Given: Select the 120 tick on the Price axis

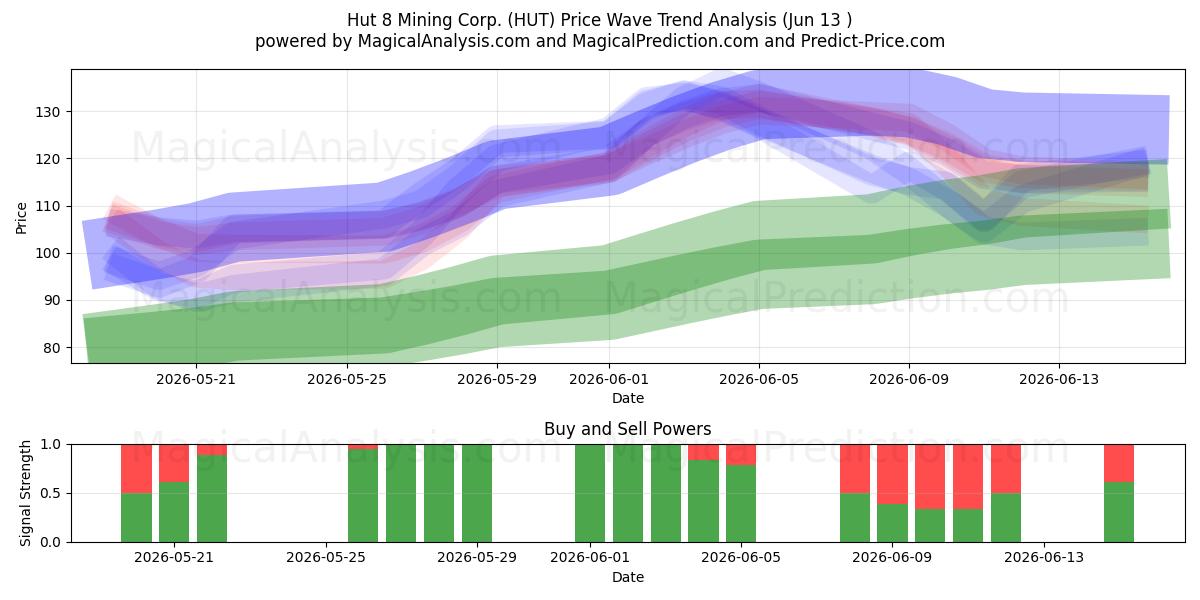Looking at the screenshot, I should point(49,159).
